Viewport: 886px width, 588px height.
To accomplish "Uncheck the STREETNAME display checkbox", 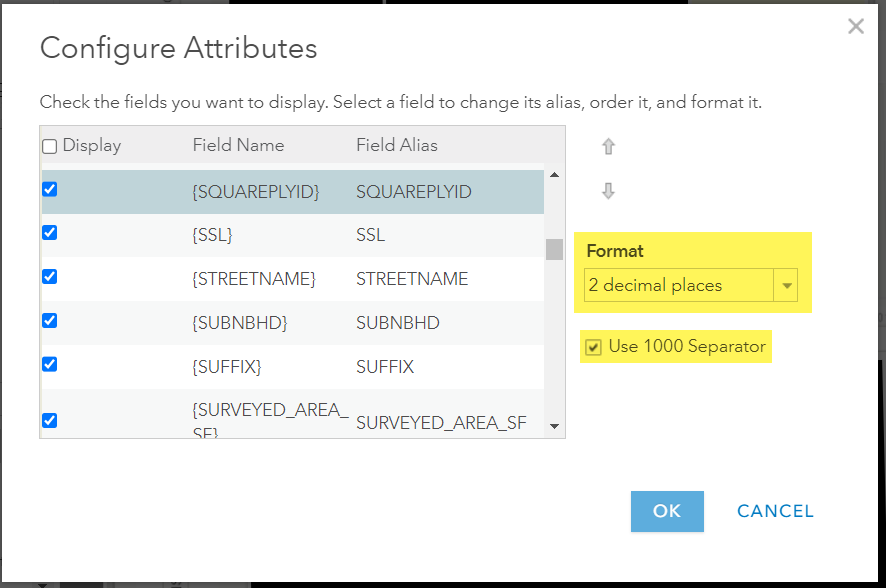I will pyautogui.click(x=49, y=276).
